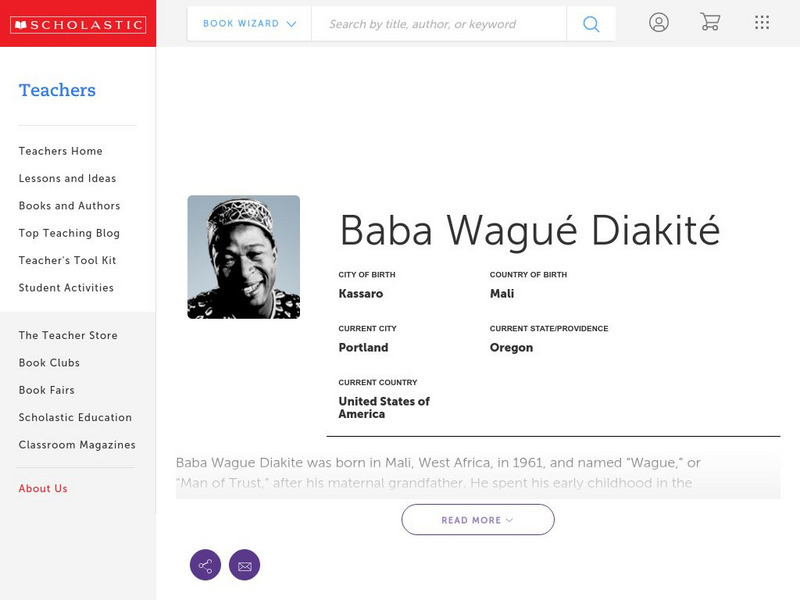This screenshot has height=600, width=800.
Task: Click the share icon button
Action: click(205, 565)
